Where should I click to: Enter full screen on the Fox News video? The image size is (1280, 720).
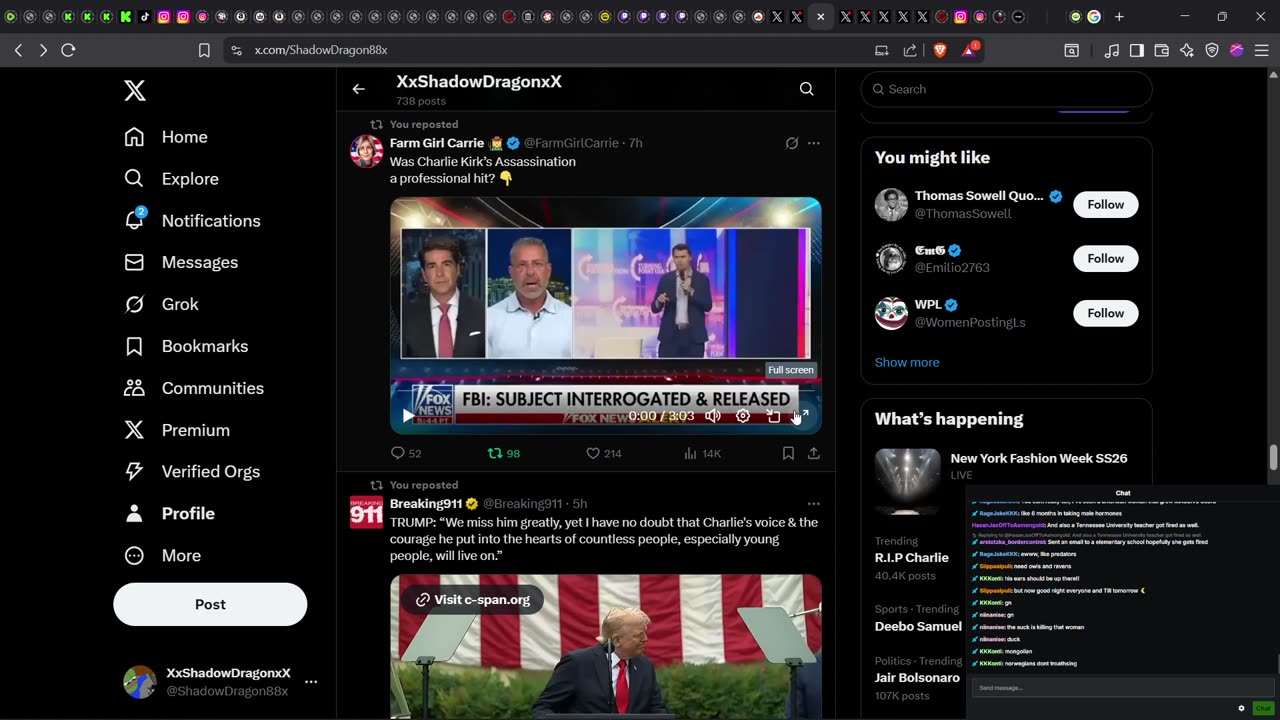point(801,416)
